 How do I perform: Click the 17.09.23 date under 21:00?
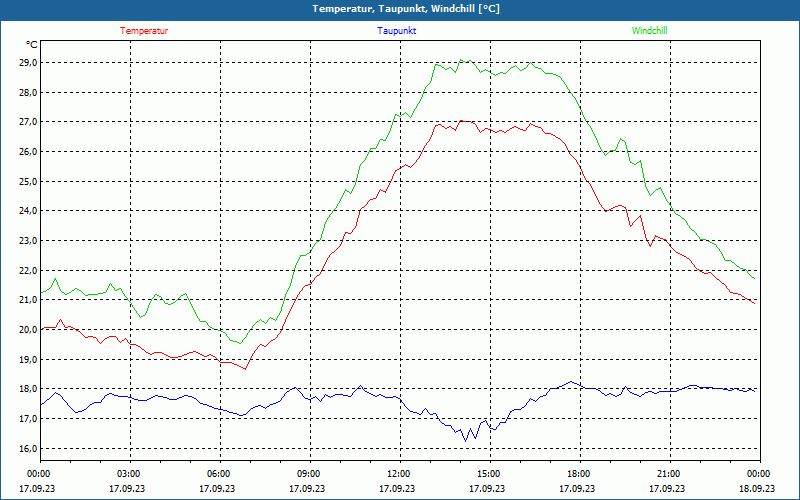click(x=667, y=488)
